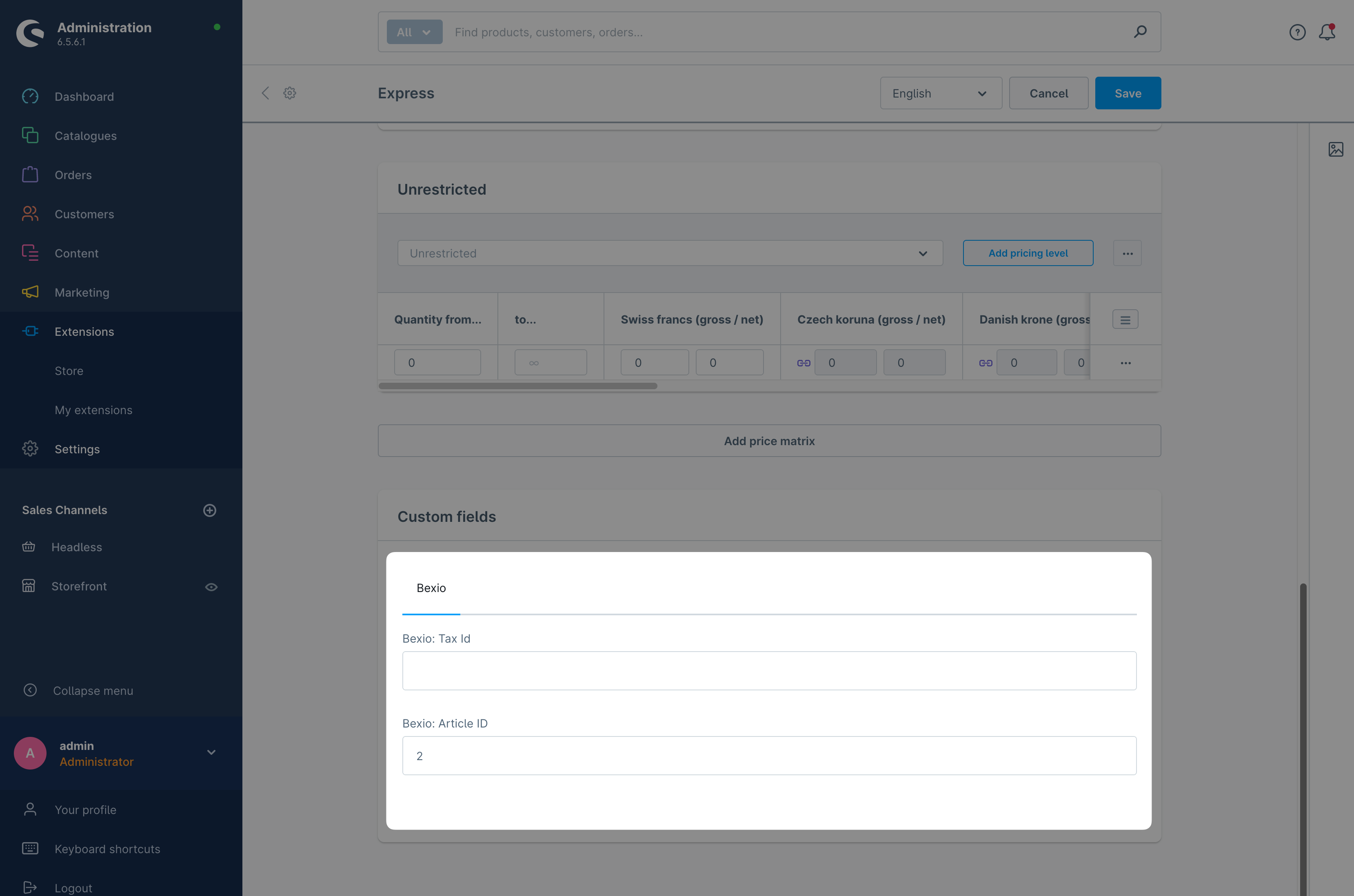Click the Bexio: Tax Id input field

[x=769, y=670]
